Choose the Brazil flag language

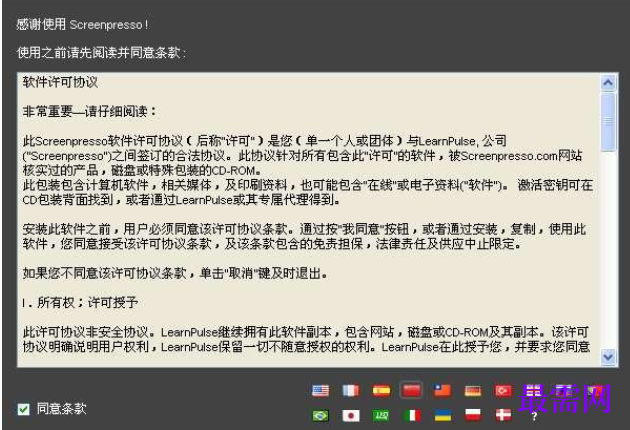point(320,415)
